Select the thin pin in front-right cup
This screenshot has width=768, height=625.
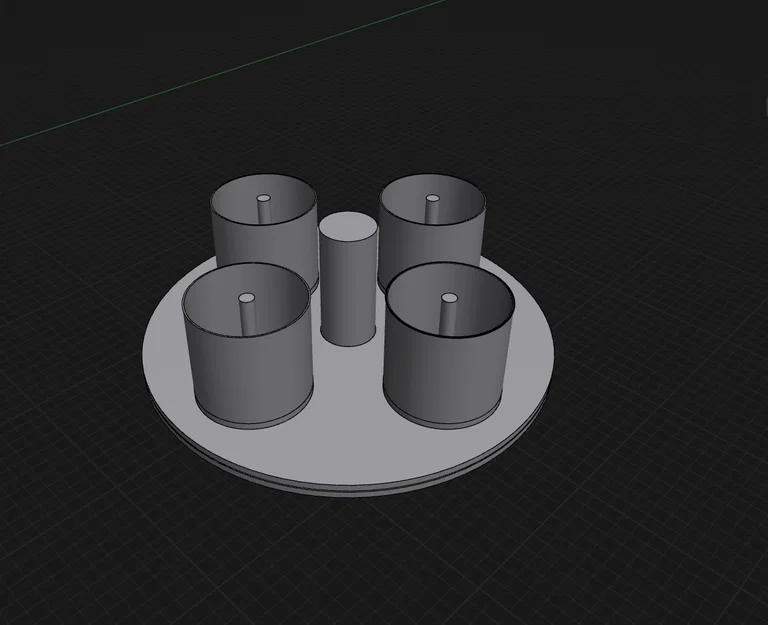click(449, 316)
